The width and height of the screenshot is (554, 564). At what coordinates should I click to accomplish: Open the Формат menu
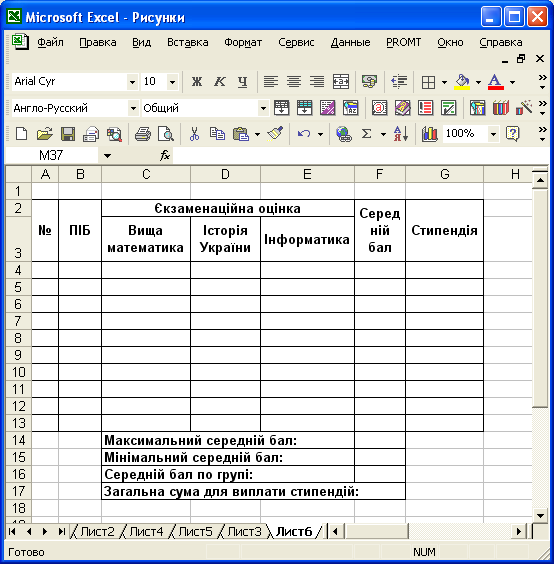click(243, 42)
